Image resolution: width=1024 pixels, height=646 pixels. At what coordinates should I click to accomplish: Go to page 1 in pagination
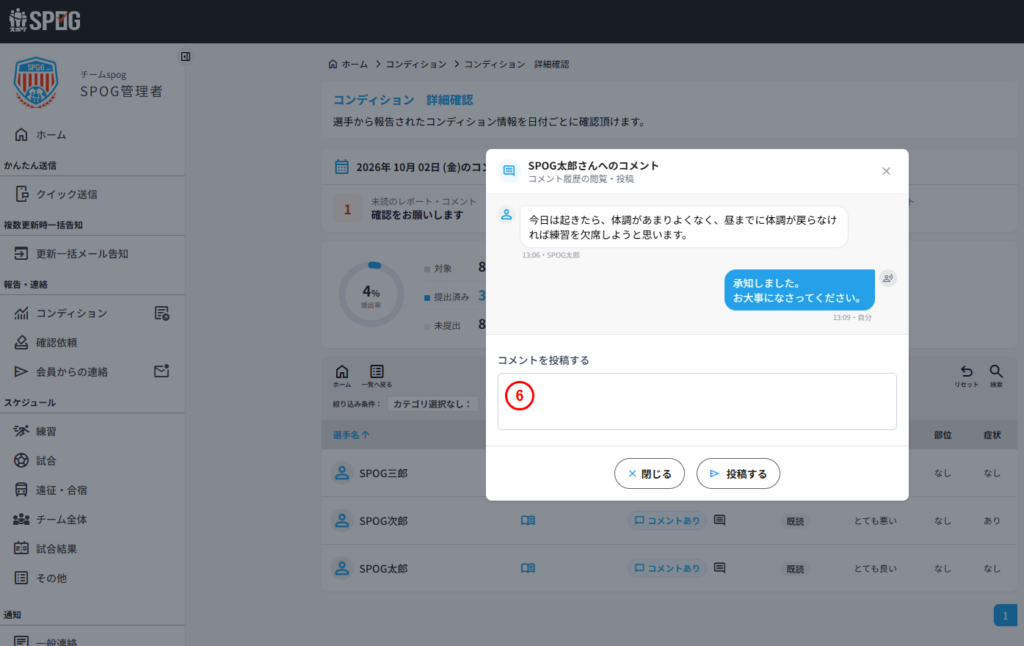1006,615
